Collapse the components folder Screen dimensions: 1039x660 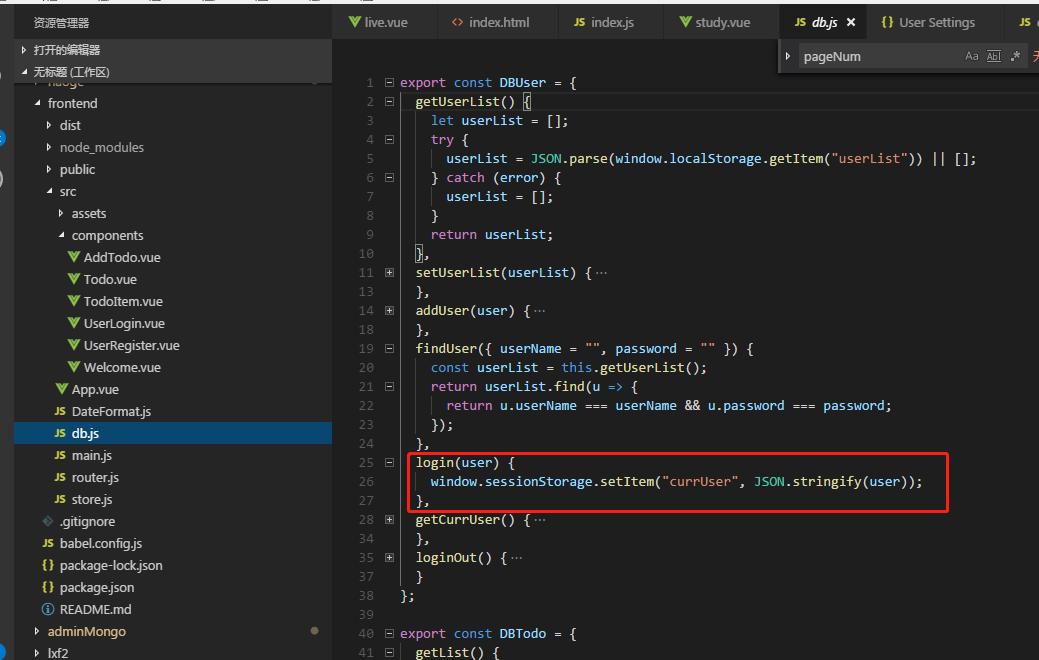[107, 235]
